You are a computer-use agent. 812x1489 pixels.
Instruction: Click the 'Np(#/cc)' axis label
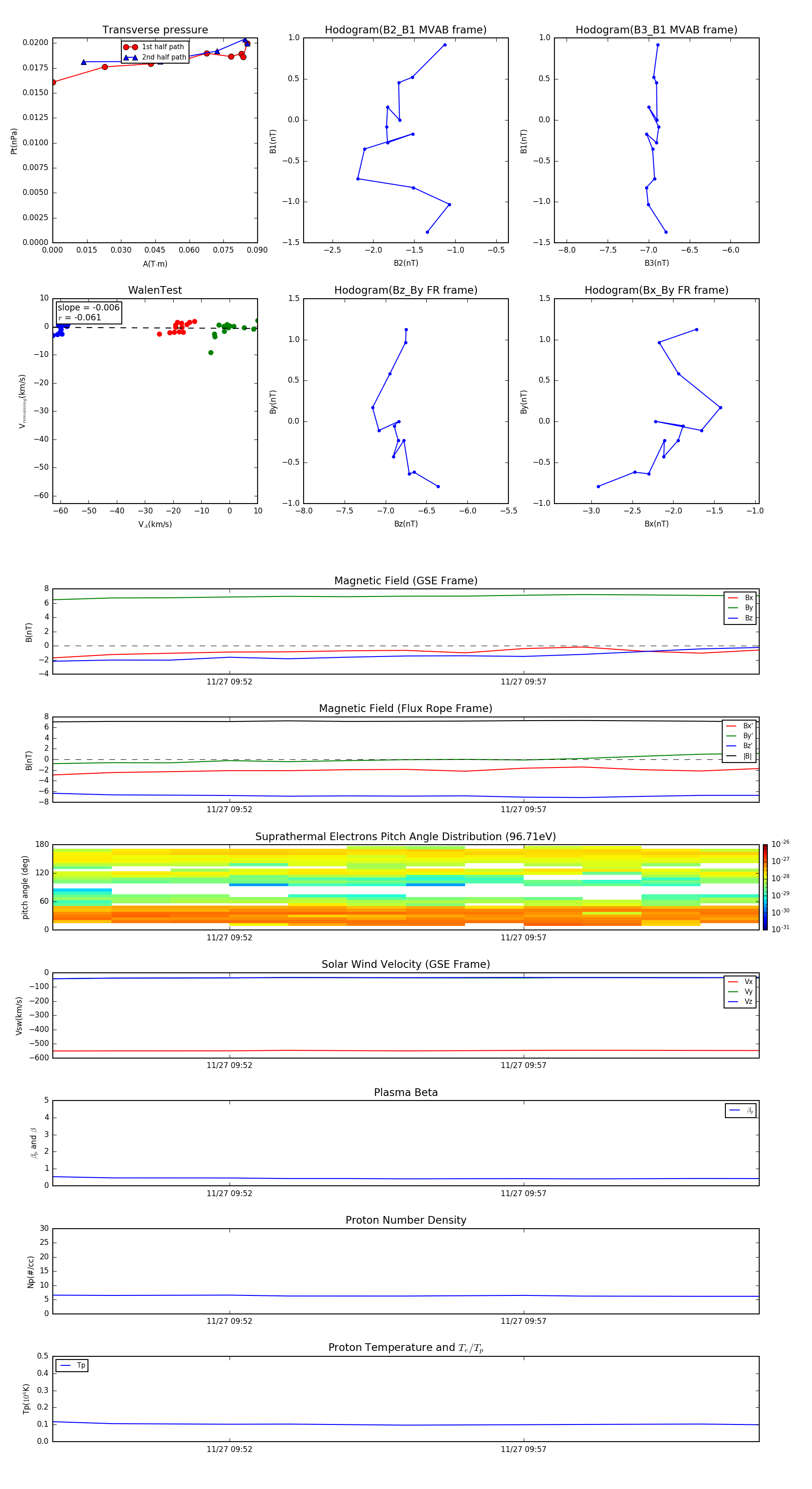31,1272
